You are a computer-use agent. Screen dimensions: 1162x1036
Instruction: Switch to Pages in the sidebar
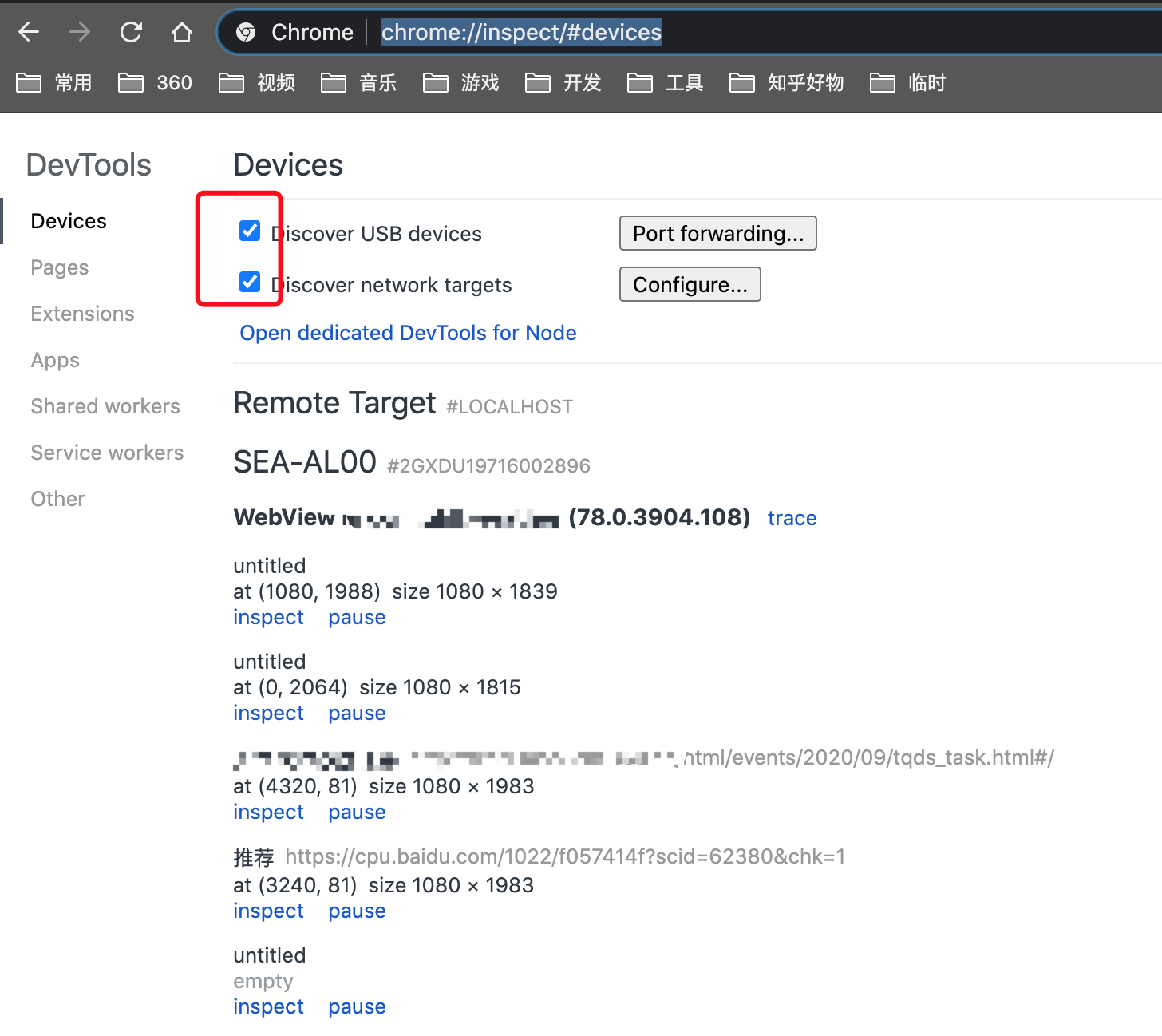click(60, 267)
